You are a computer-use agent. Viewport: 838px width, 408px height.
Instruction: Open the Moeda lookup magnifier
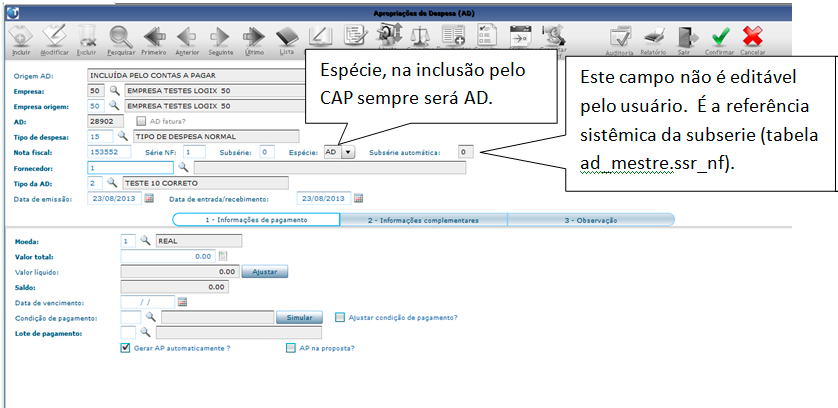coord(145,241)
